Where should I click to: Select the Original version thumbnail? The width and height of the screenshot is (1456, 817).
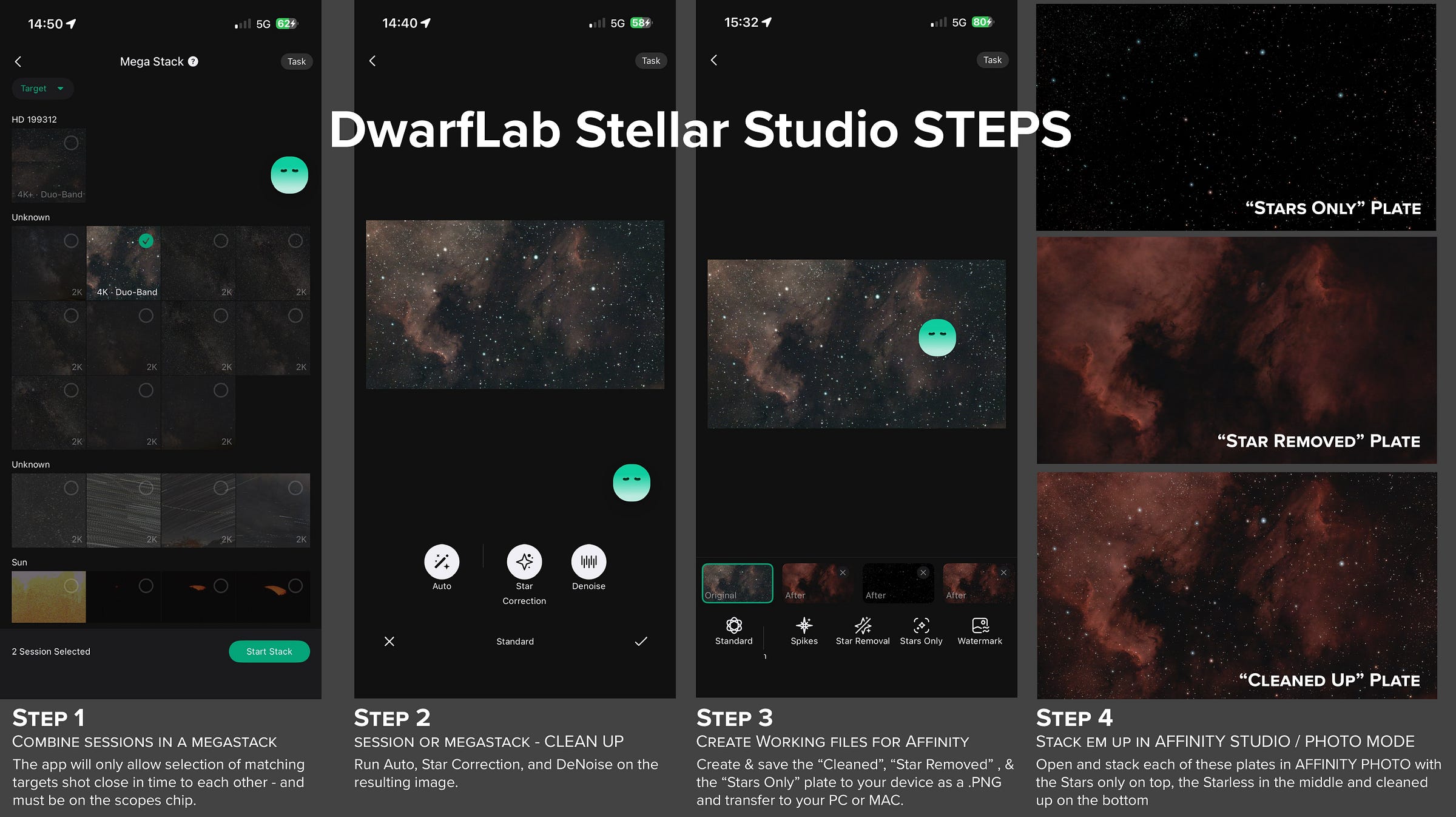[737, 583]
